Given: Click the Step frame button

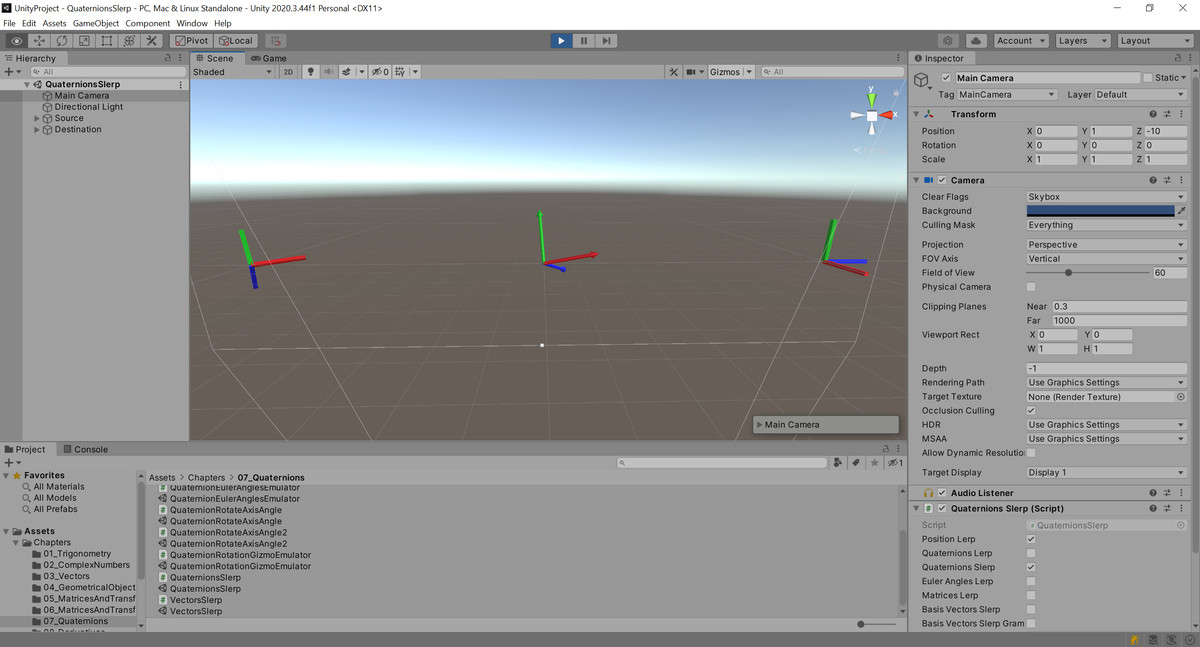Looking at the screenshot, I should click(x=606, y=41).
